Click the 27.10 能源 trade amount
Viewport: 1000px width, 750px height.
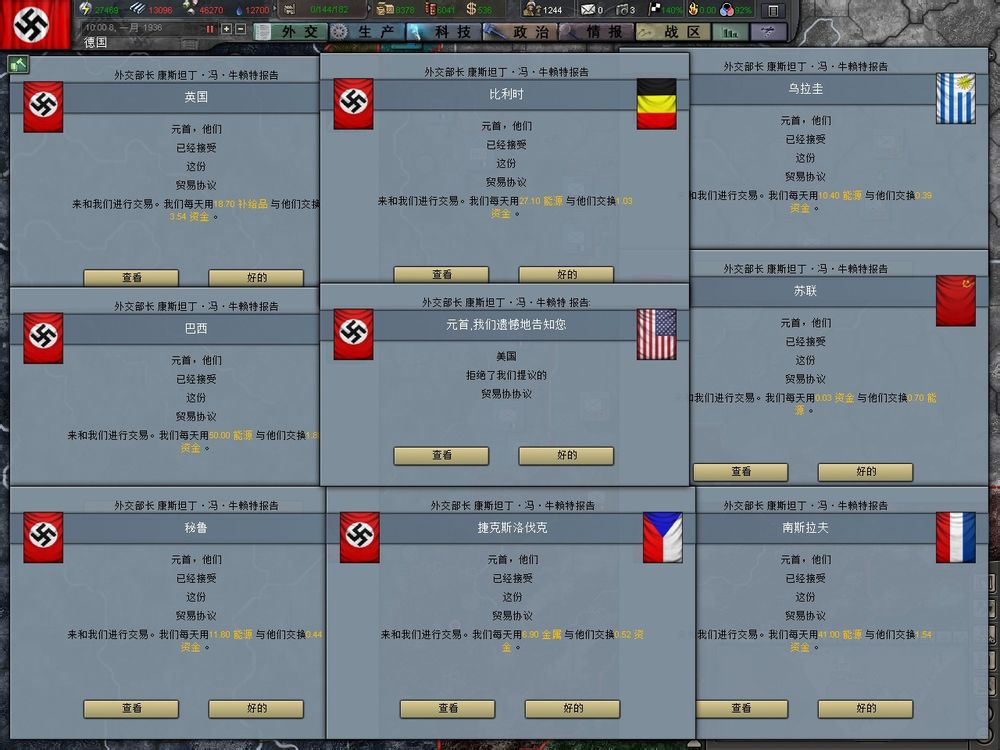point(541,201)
